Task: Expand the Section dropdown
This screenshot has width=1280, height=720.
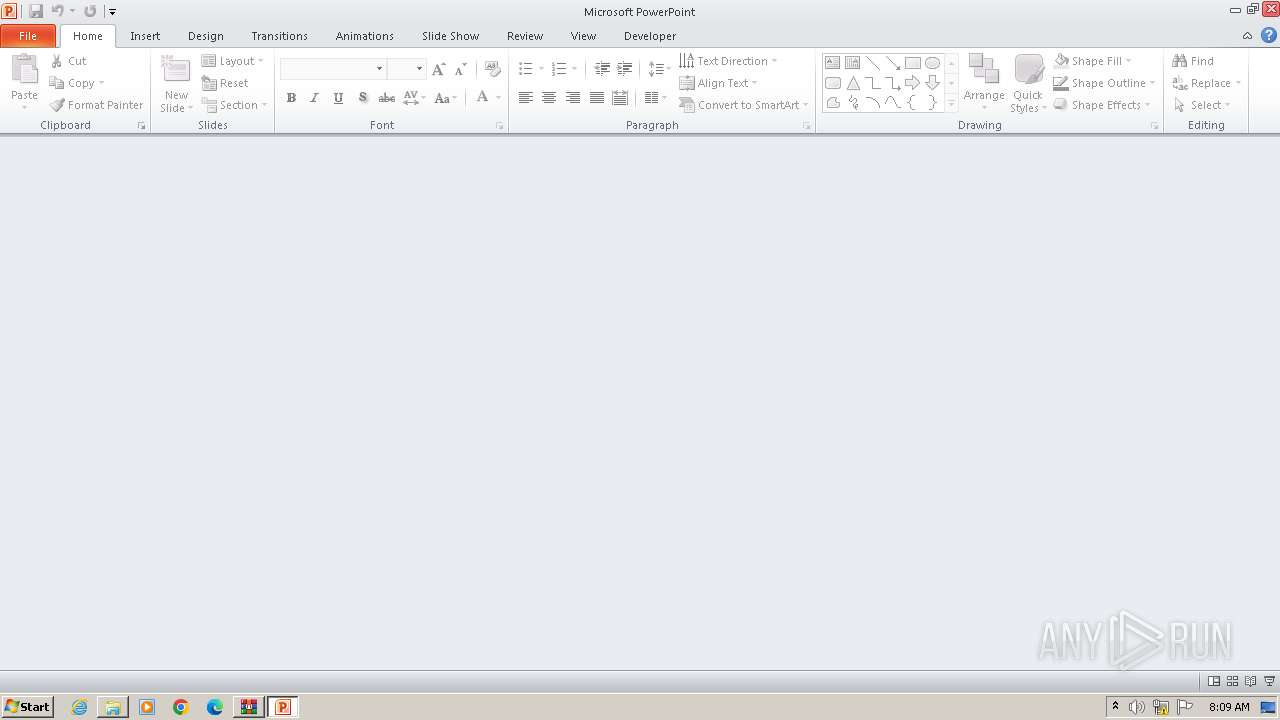Action: (235, 105)
